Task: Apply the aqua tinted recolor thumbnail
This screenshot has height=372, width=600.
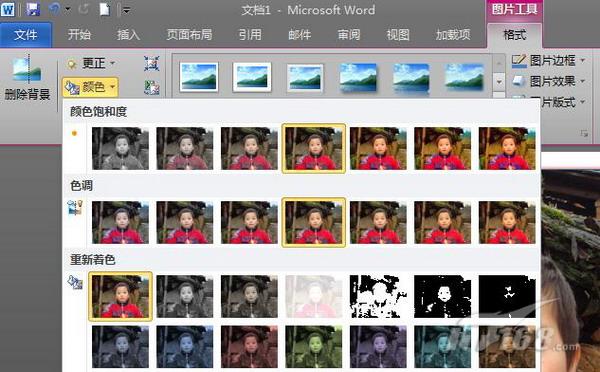Action: coord(442,347)
